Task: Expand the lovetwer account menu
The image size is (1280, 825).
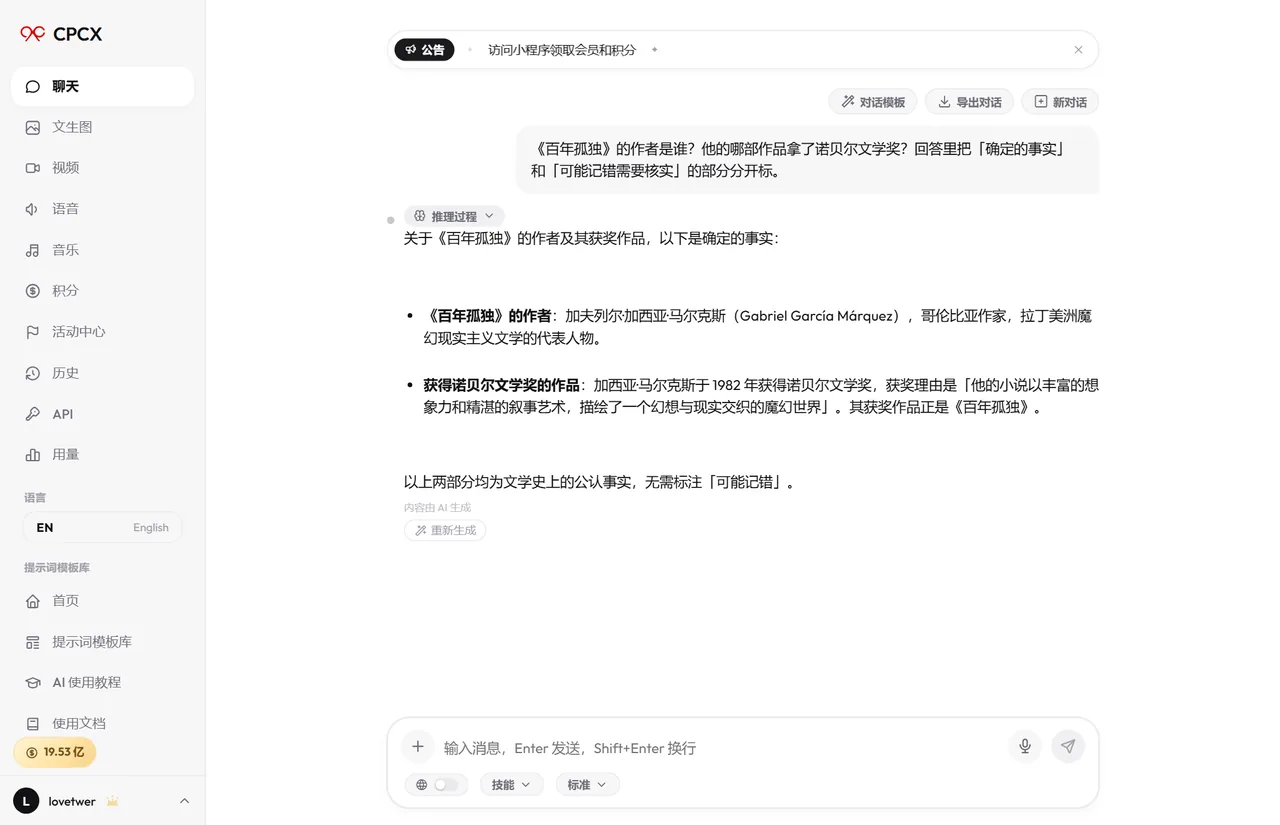Action: tap(102, 801)
